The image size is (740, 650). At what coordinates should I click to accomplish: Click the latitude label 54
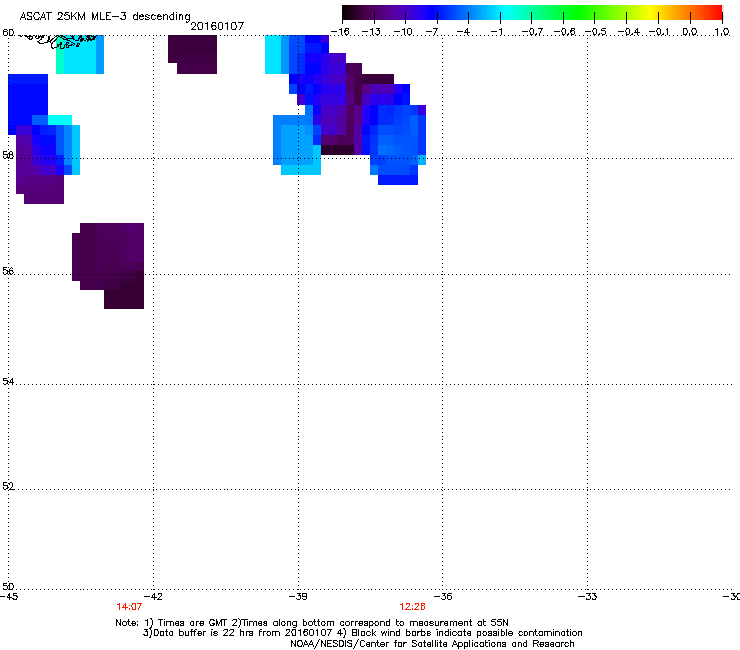[8, 381]
